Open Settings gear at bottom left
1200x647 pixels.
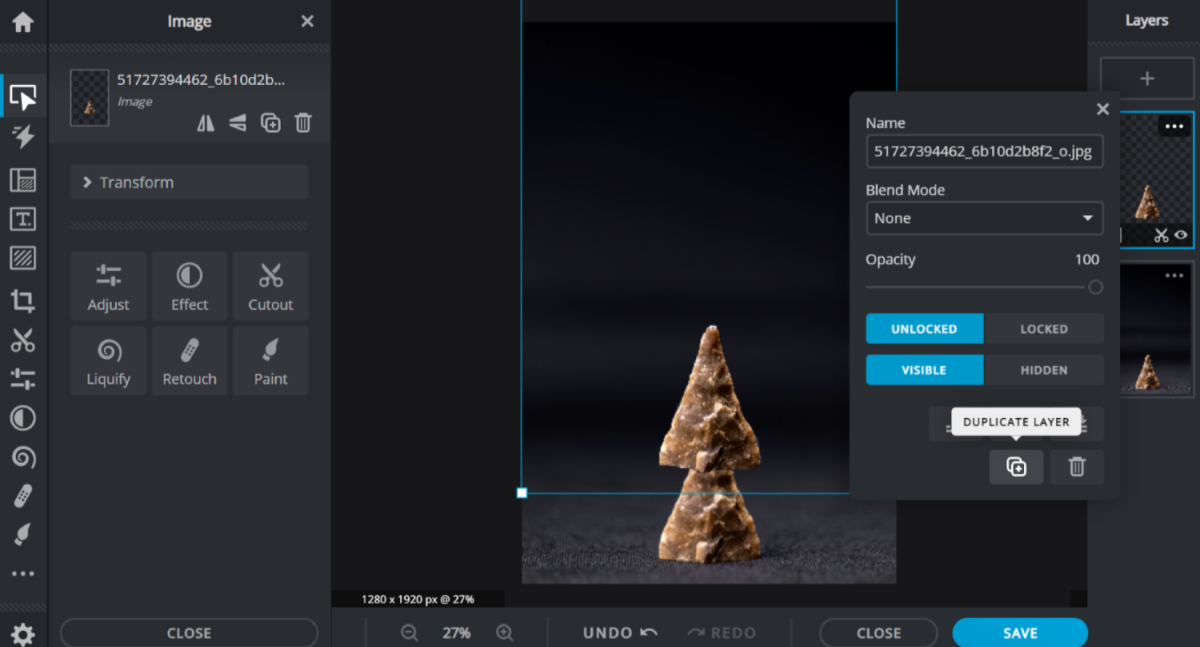click(22, 633)
